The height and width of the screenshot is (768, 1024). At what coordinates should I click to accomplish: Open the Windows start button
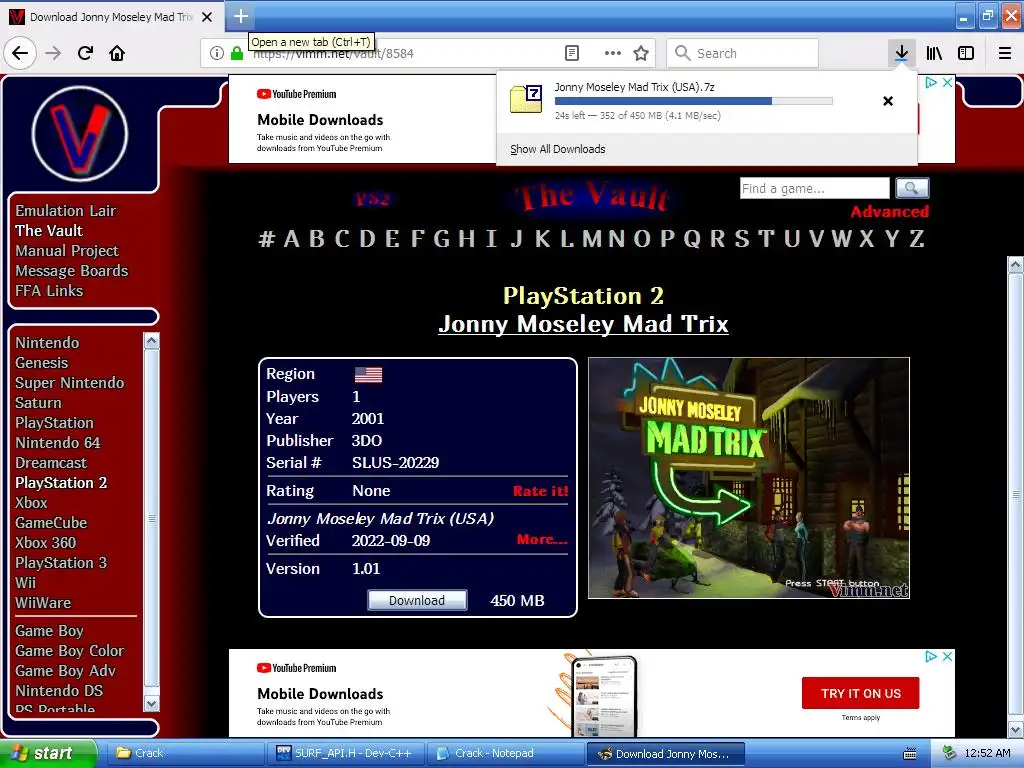click(x=48, y=753)
